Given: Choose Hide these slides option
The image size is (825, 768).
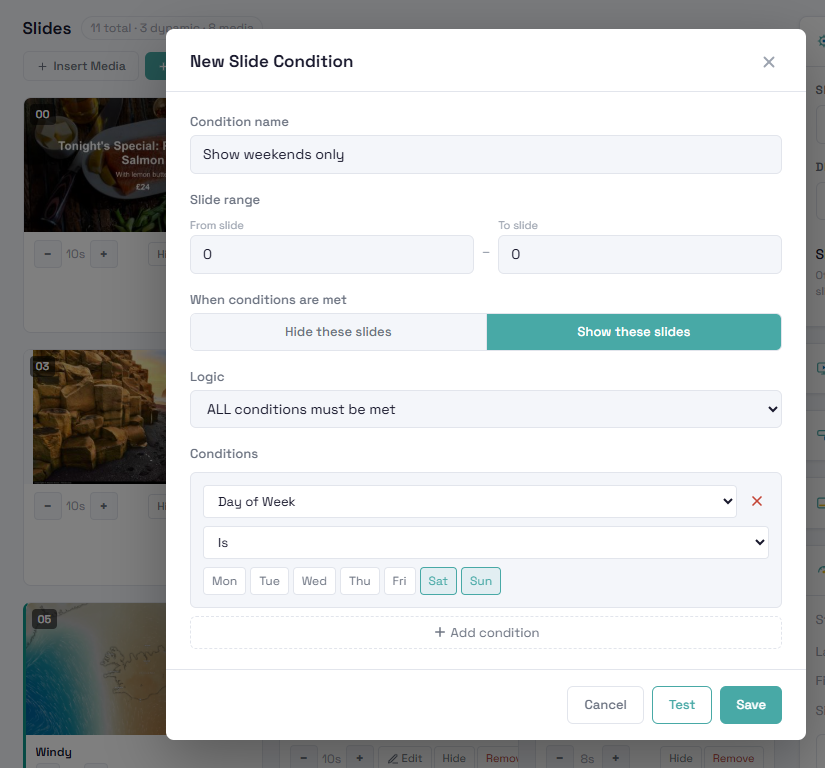Looking at the screenshot, I should click(x=338, y=332).
